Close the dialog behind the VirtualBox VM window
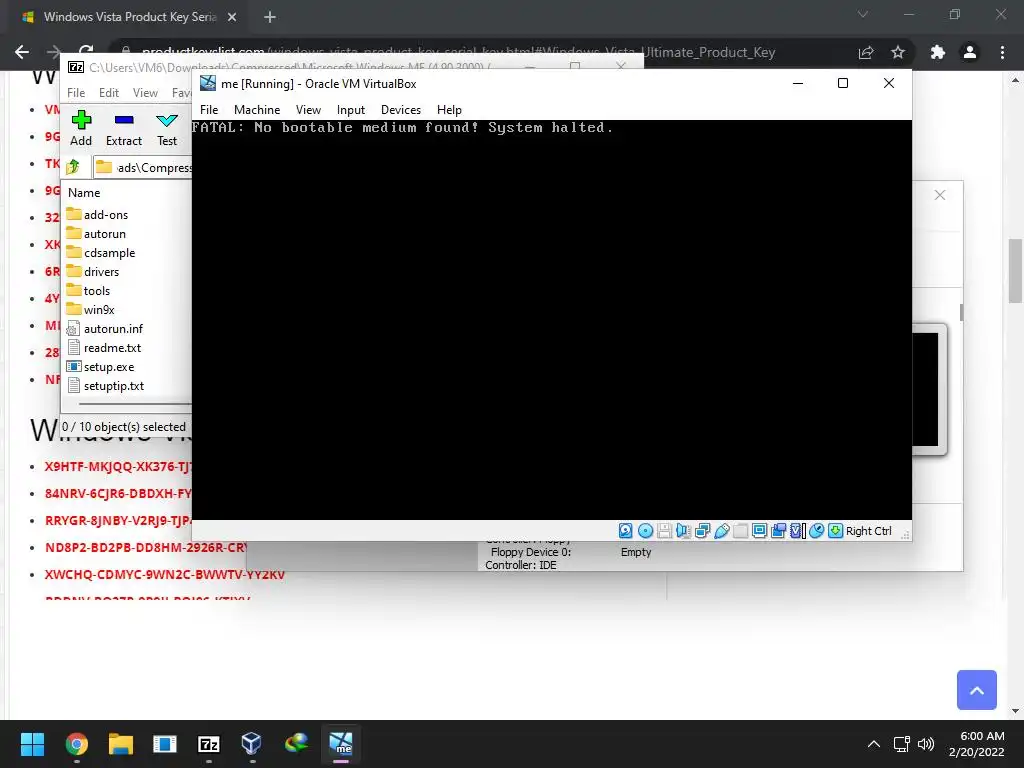This screenshot has width=1024, height=768. [x=940, y=195]
